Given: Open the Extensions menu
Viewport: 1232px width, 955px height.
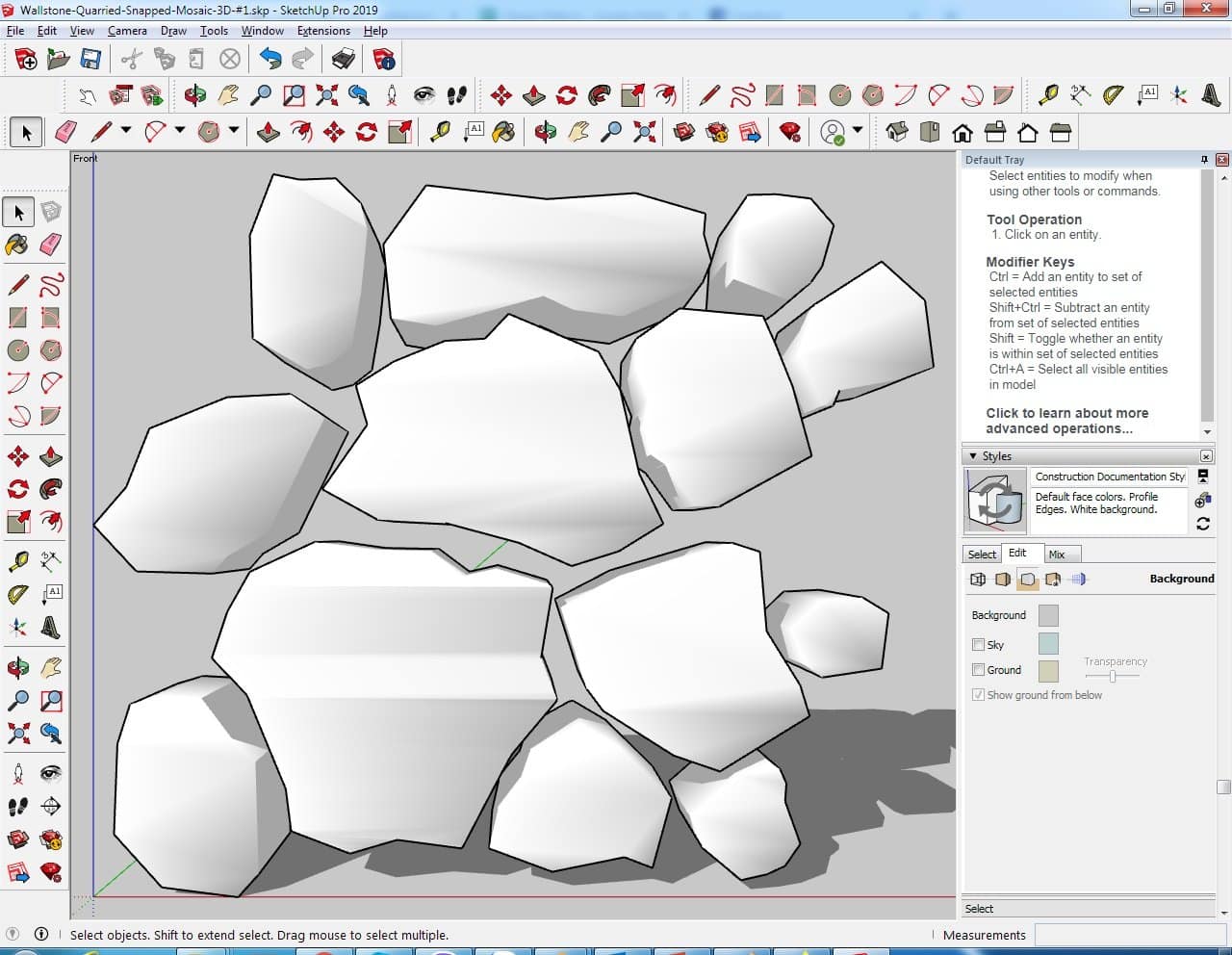Looking at the screenshot, I should (x=323, y=31).
